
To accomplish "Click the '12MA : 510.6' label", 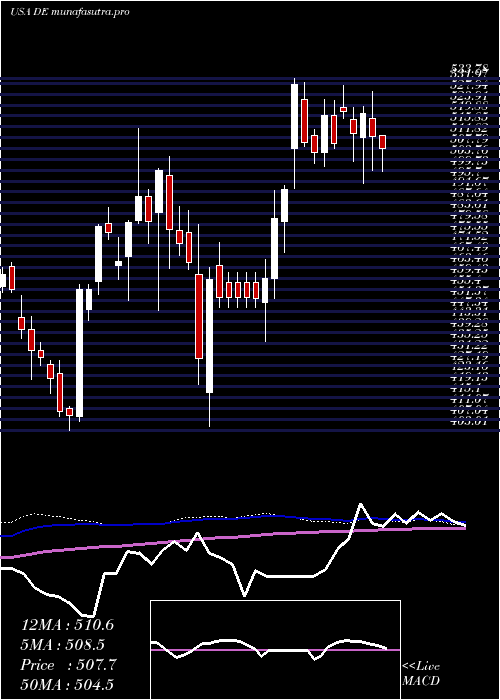I will (x=67, y=625).
